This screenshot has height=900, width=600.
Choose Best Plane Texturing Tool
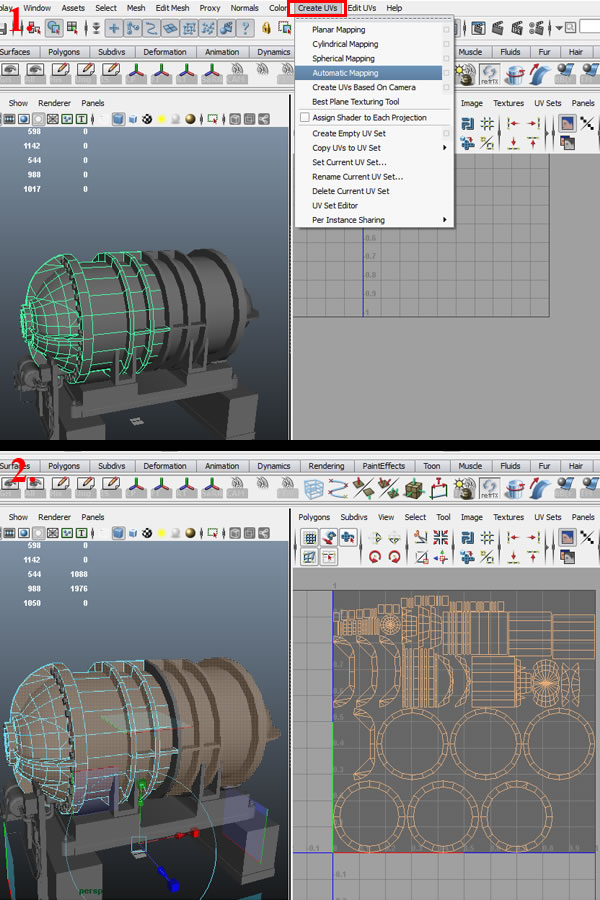(x=355, y=102)
